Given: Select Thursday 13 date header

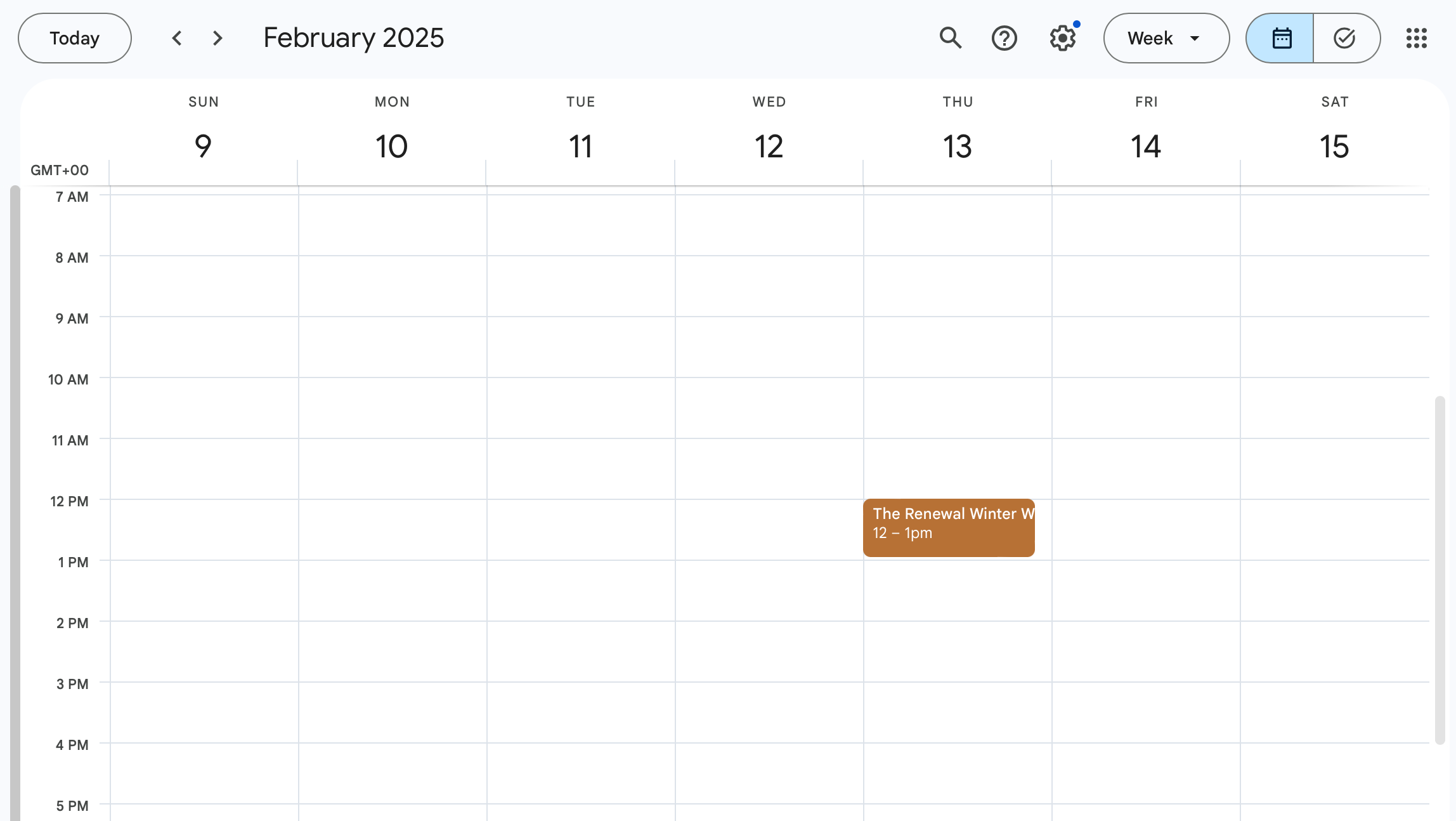Looking at the screenshot, I should [x=957, y=146].
